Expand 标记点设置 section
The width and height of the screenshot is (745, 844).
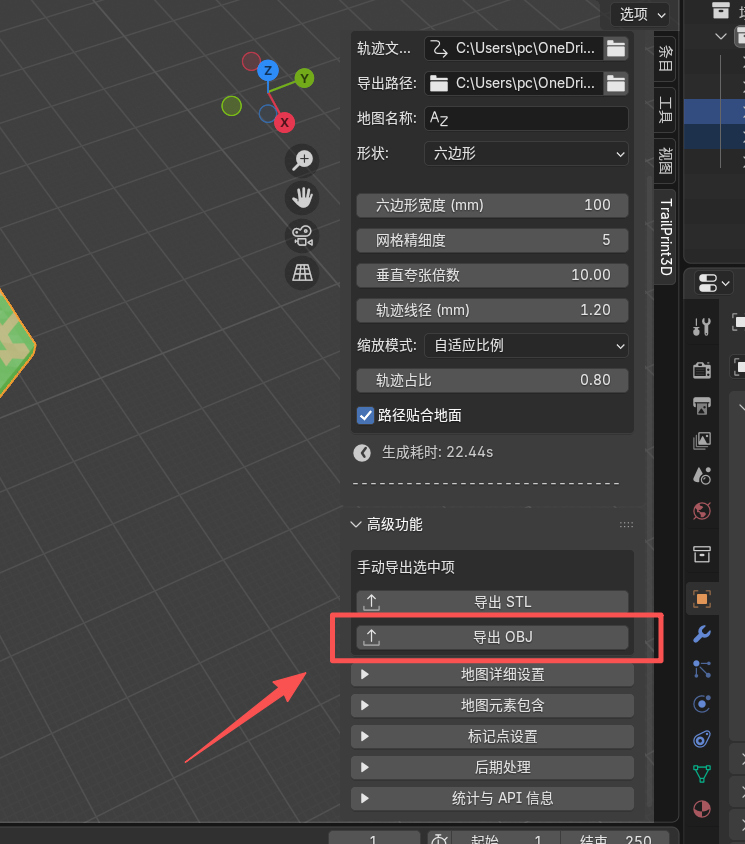[x=492, y=736]
